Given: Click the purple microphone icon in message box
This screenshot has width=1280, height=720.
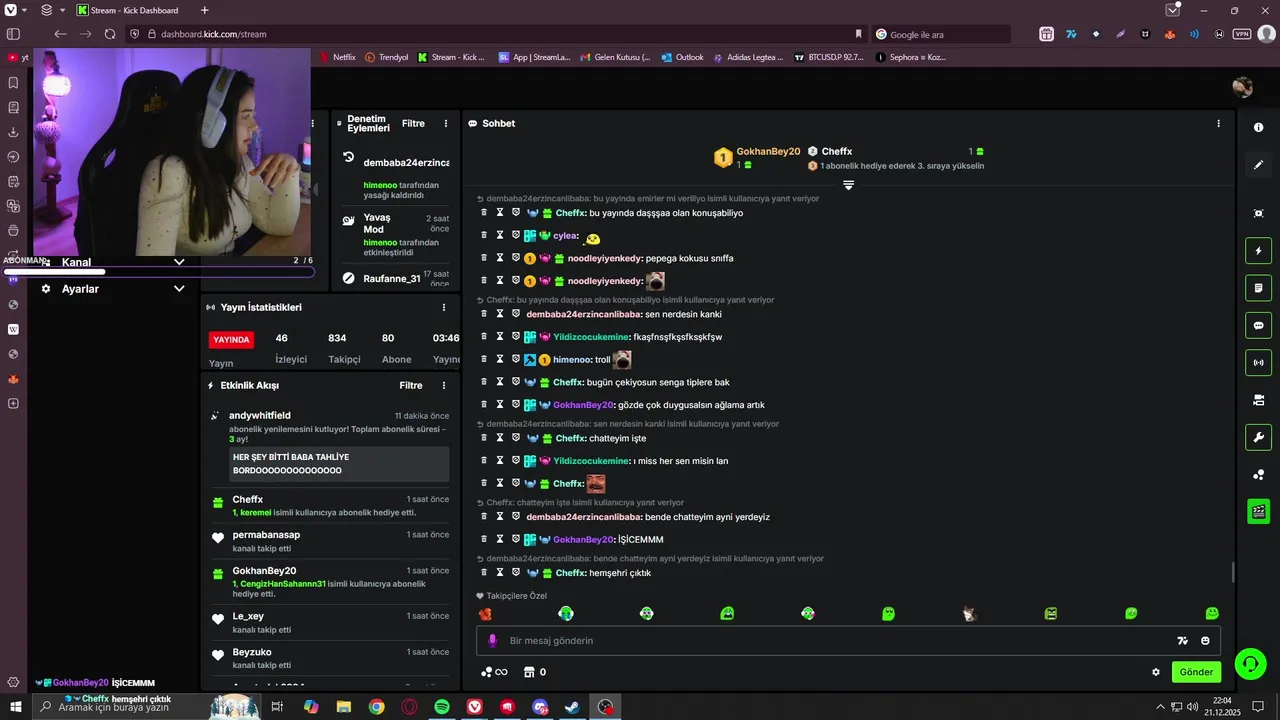Looking at the screenshot, I should [x=492, y=641].
